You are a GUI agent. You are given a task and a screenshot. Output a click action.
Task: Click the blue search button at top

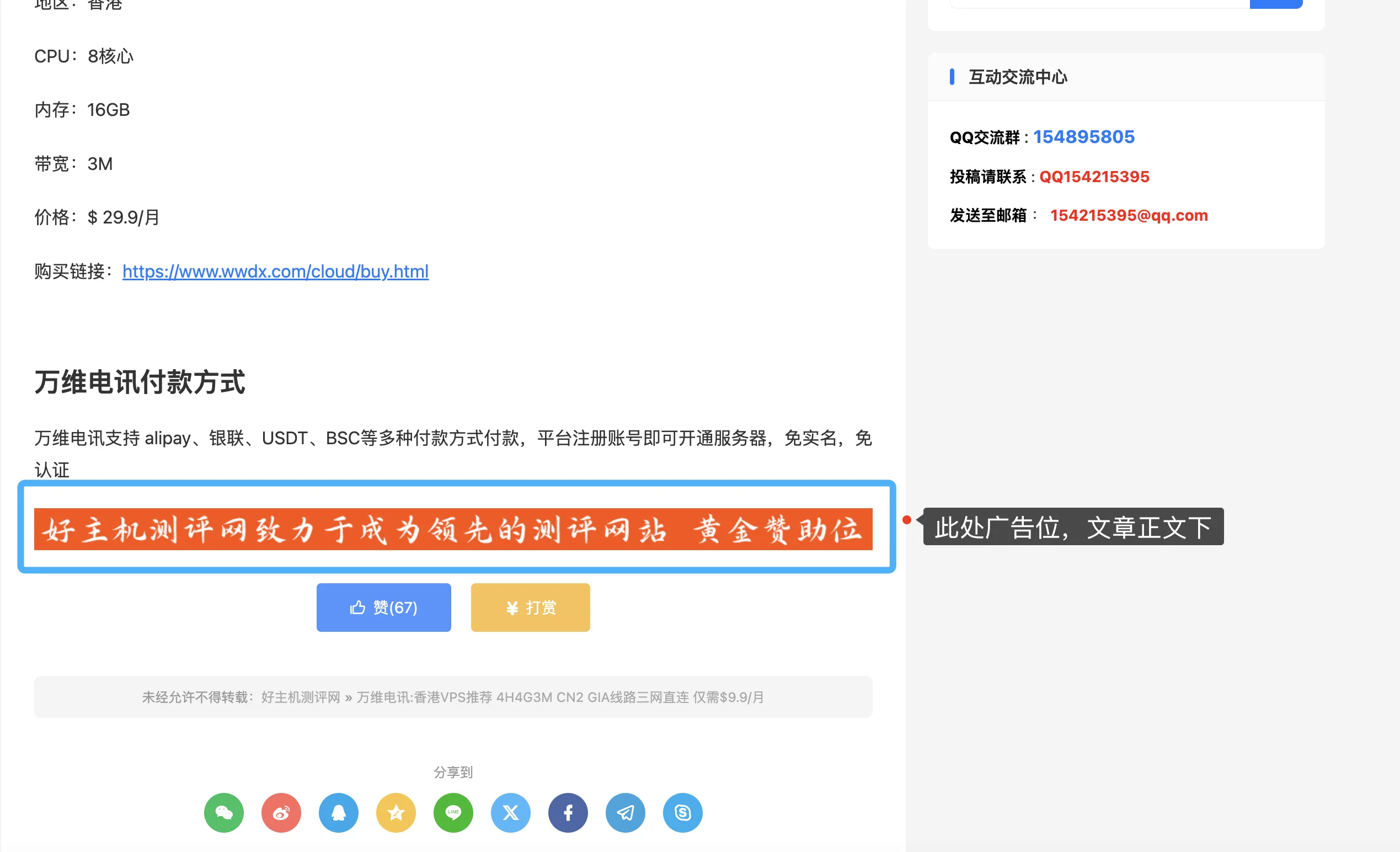[x=1276, y=3]
